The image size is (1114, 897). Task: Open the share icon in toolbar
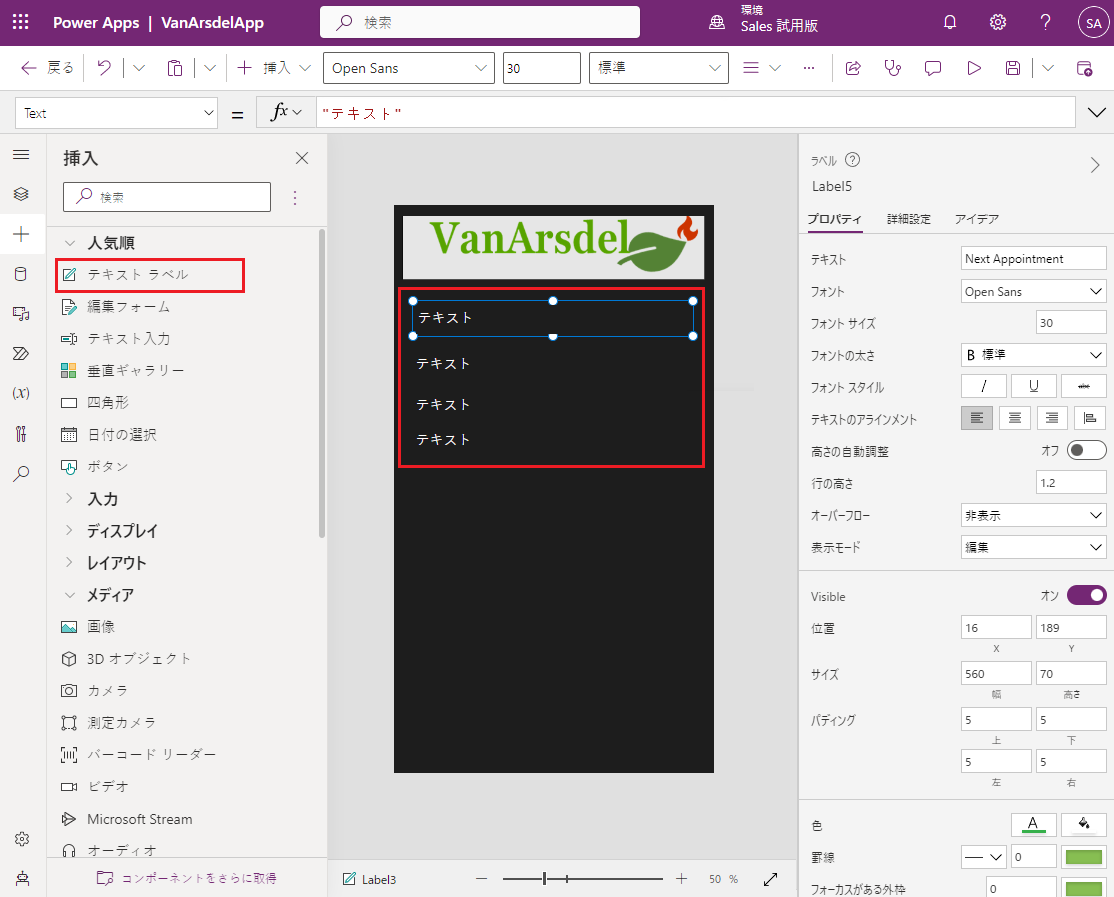point(853,68)
